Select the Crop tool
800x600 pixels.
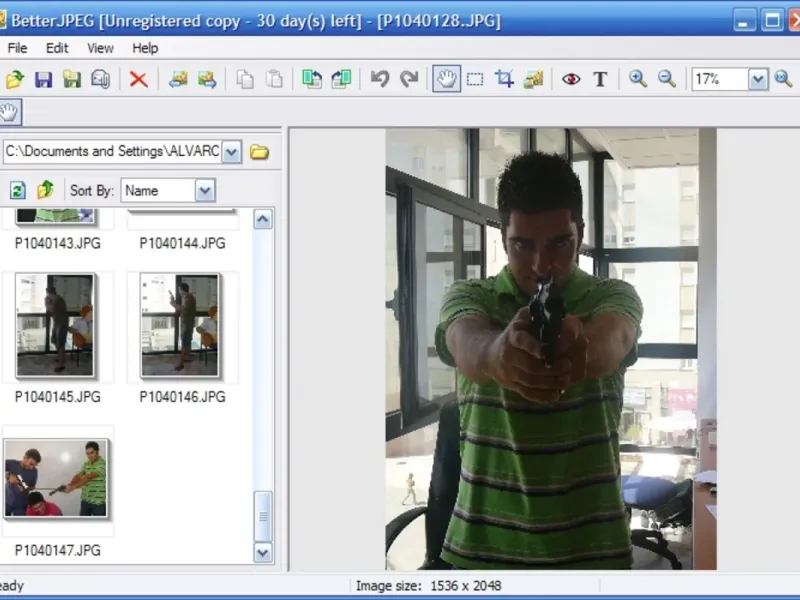point(504,79)
